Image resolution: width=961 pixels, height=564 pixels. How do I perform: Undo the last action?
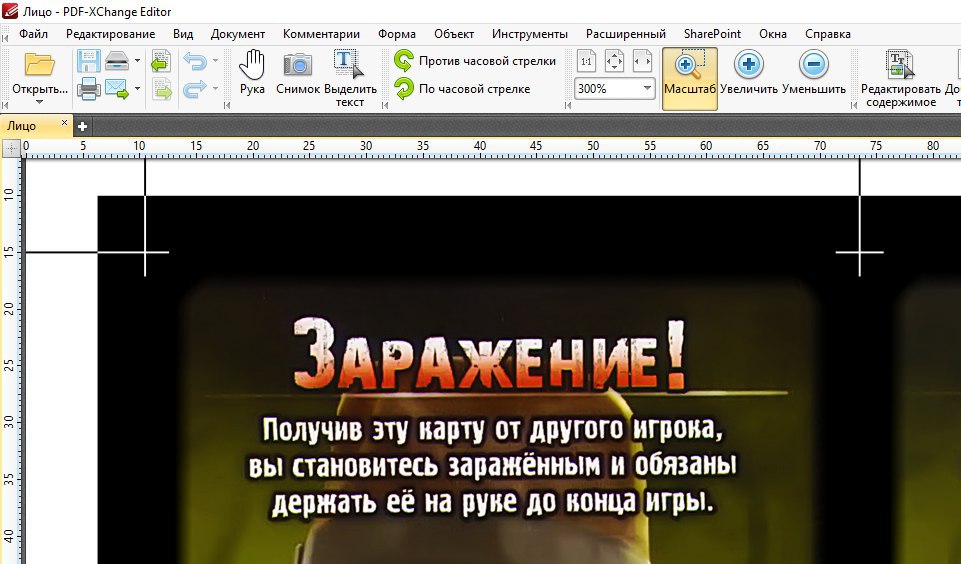[195, 61]
